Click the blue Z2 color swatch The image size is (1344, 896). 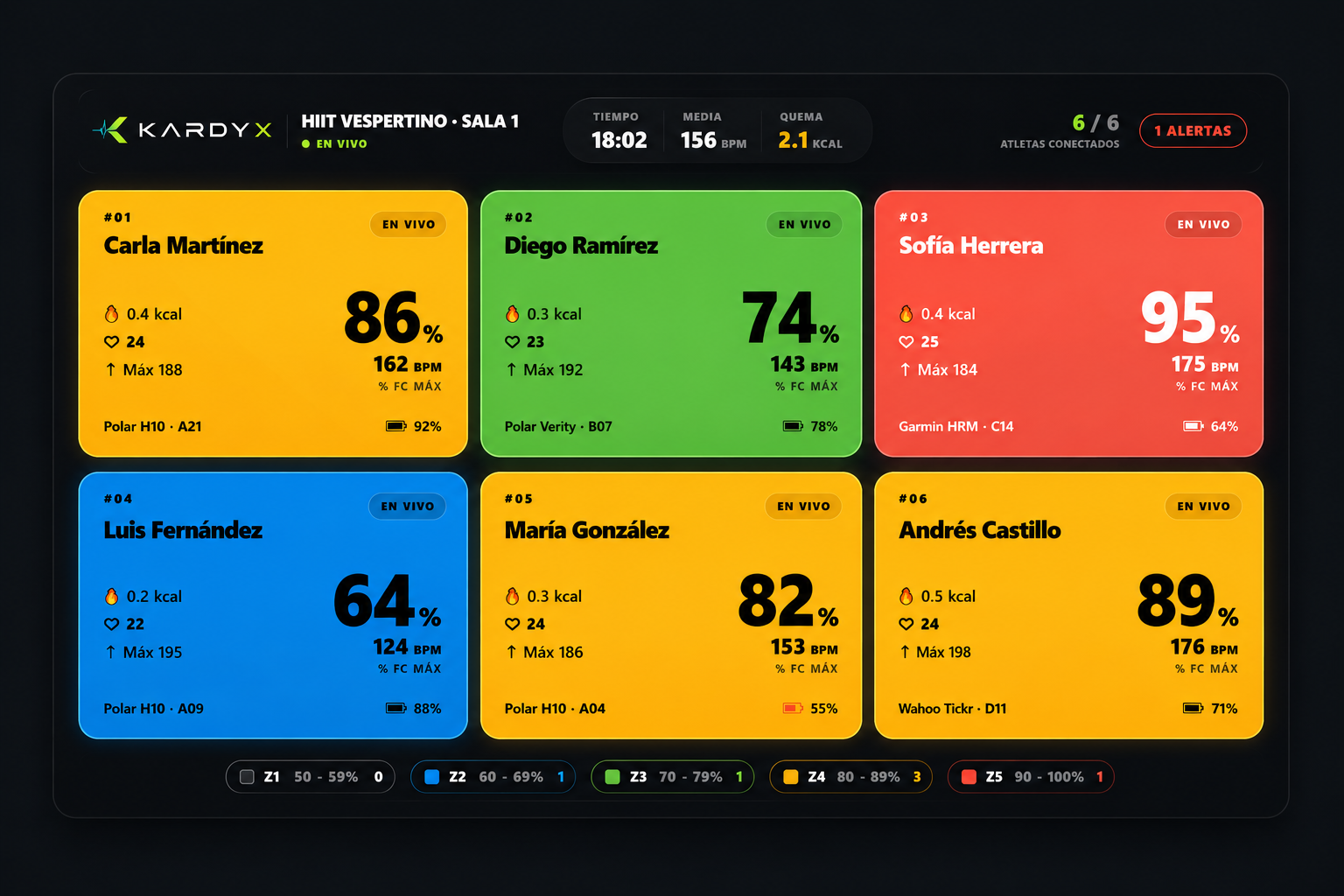431,777
